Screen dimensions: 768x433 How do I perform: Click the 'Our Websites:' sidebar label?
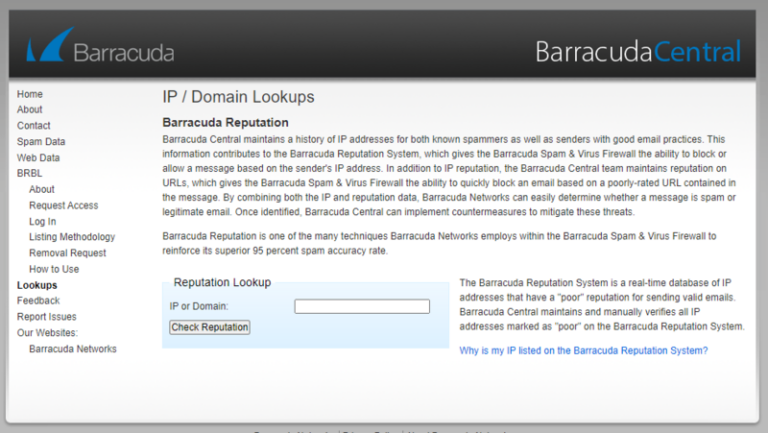coord(48,333)
